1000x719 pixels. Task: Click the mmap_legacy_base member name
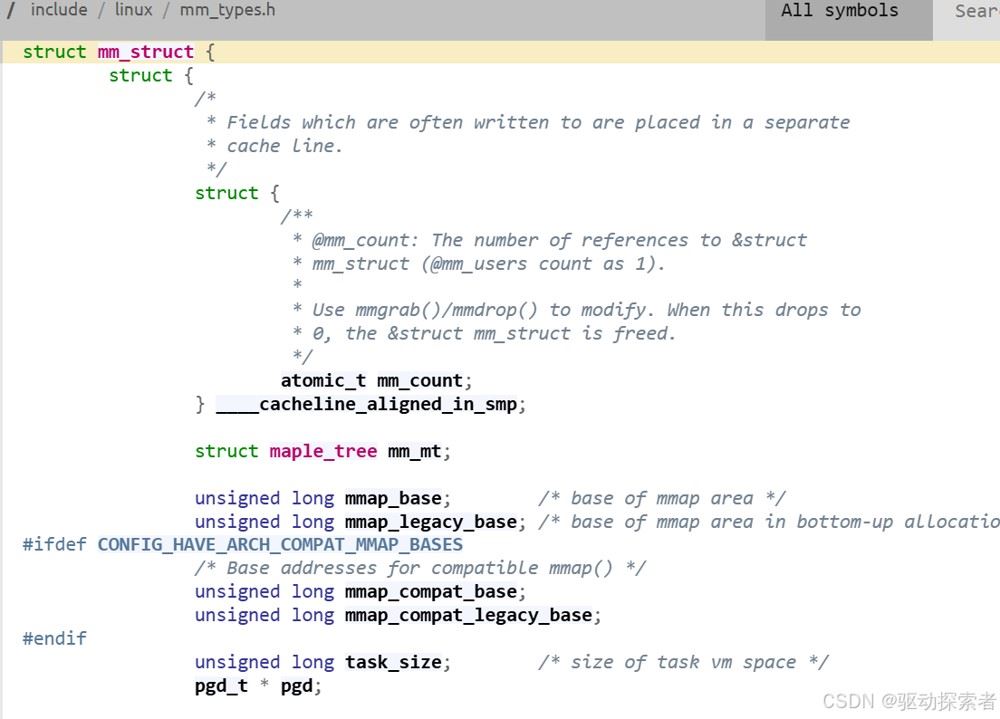click(x=431, y=523)
